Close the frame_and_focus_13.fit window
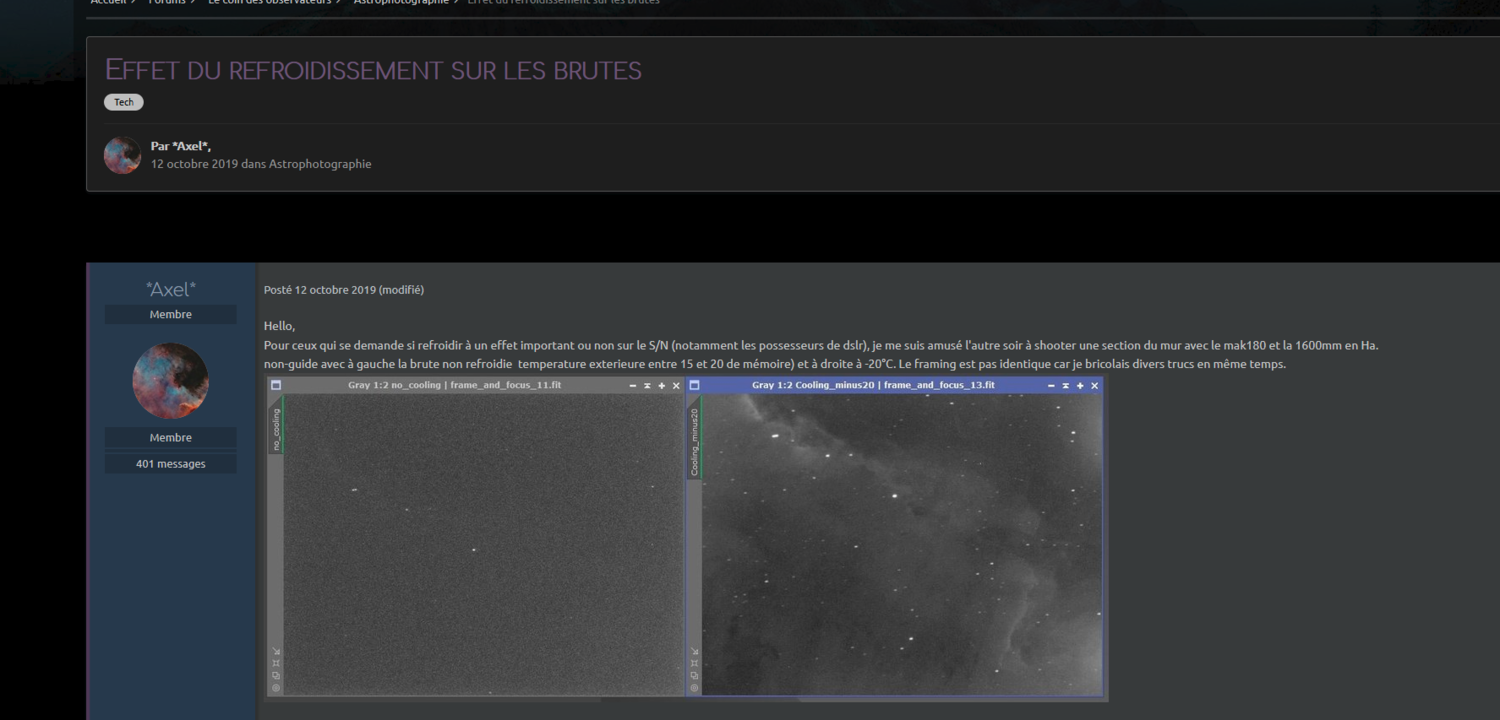 pyautogui.click(x=1095, y=385)
